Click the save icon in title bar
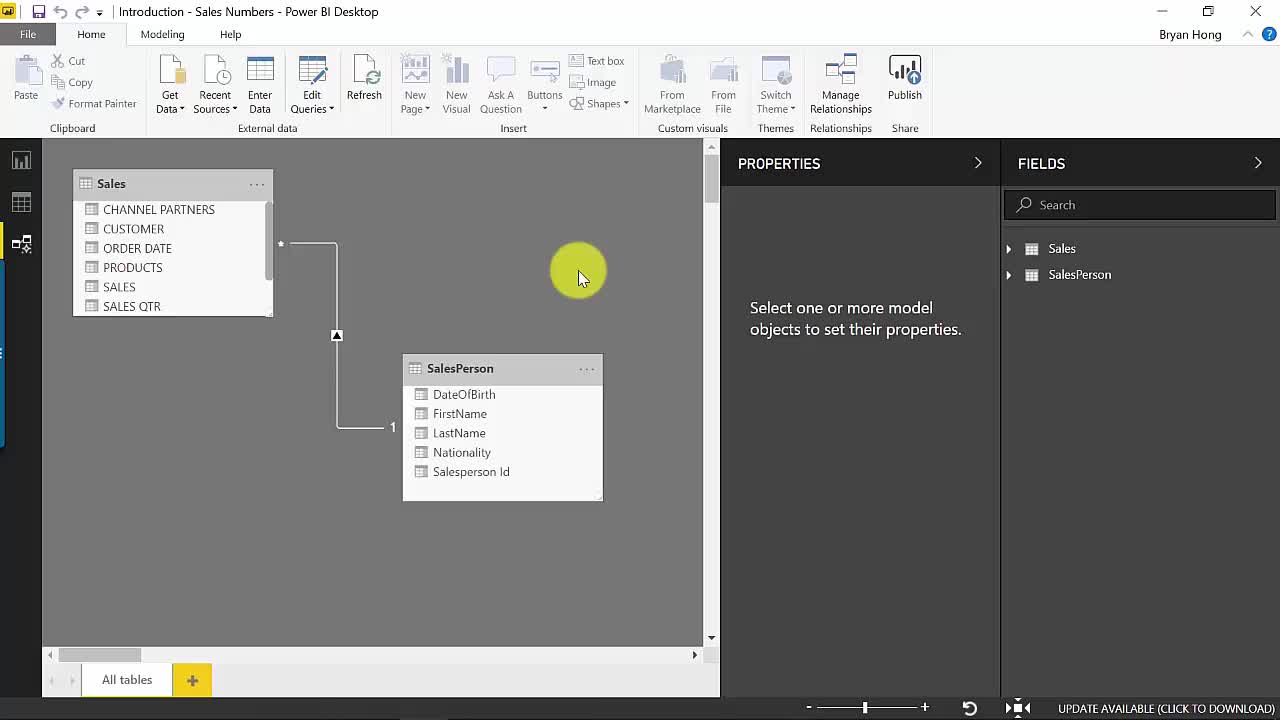 tap(38, 12)
